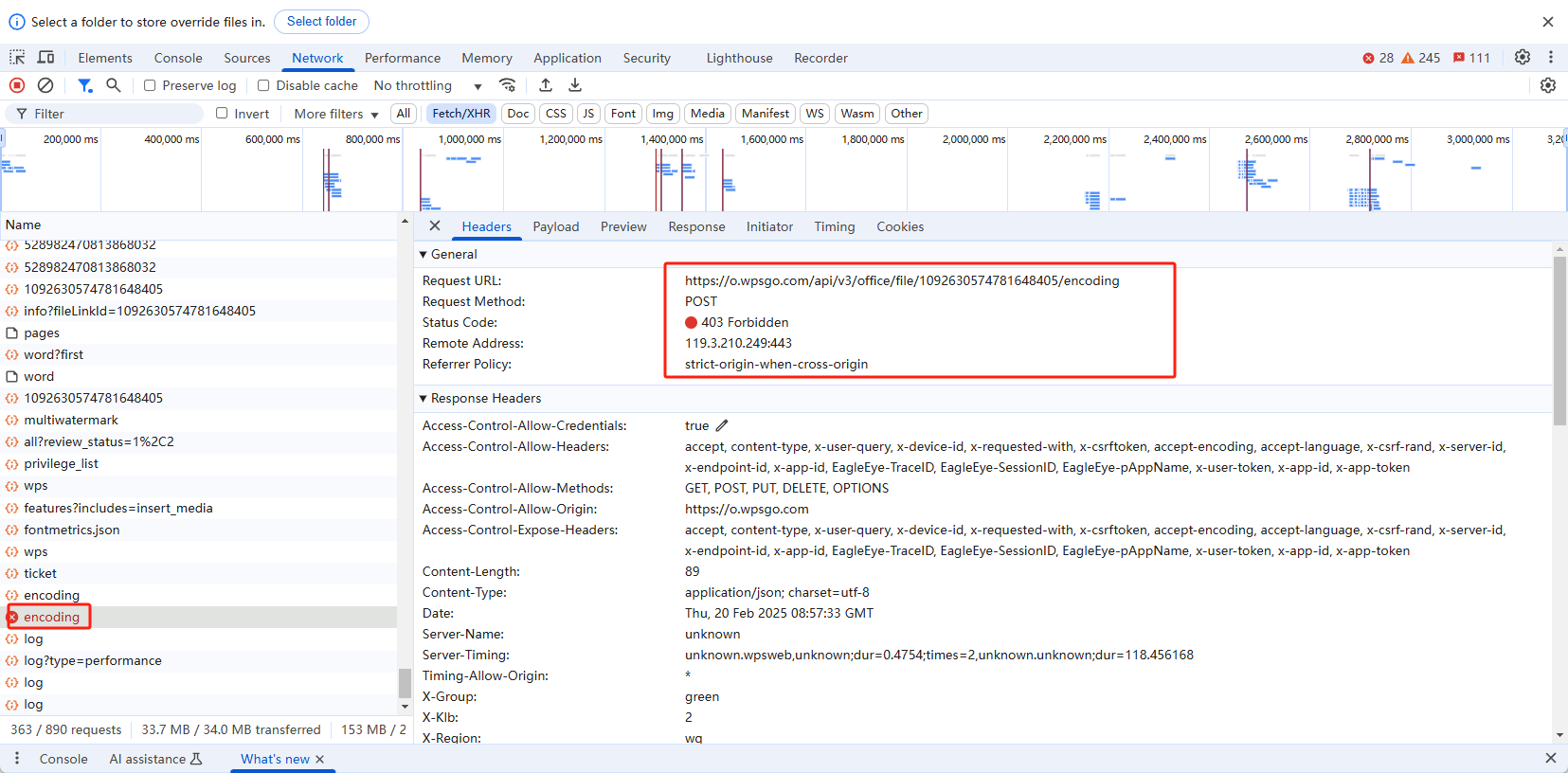Switch to the Response tab

point(696,226)
